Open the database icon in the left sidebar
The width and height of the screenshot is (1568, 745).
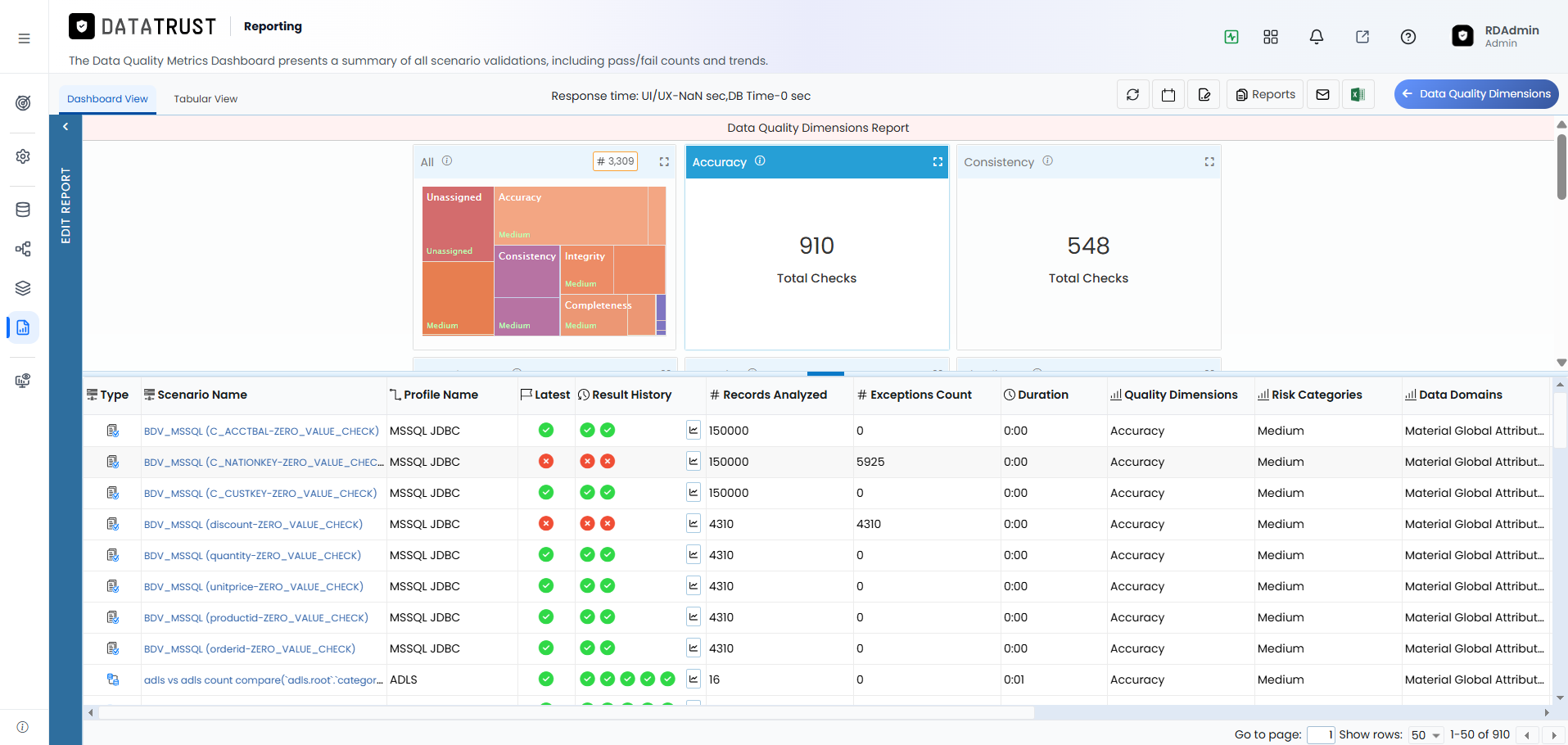23,210
